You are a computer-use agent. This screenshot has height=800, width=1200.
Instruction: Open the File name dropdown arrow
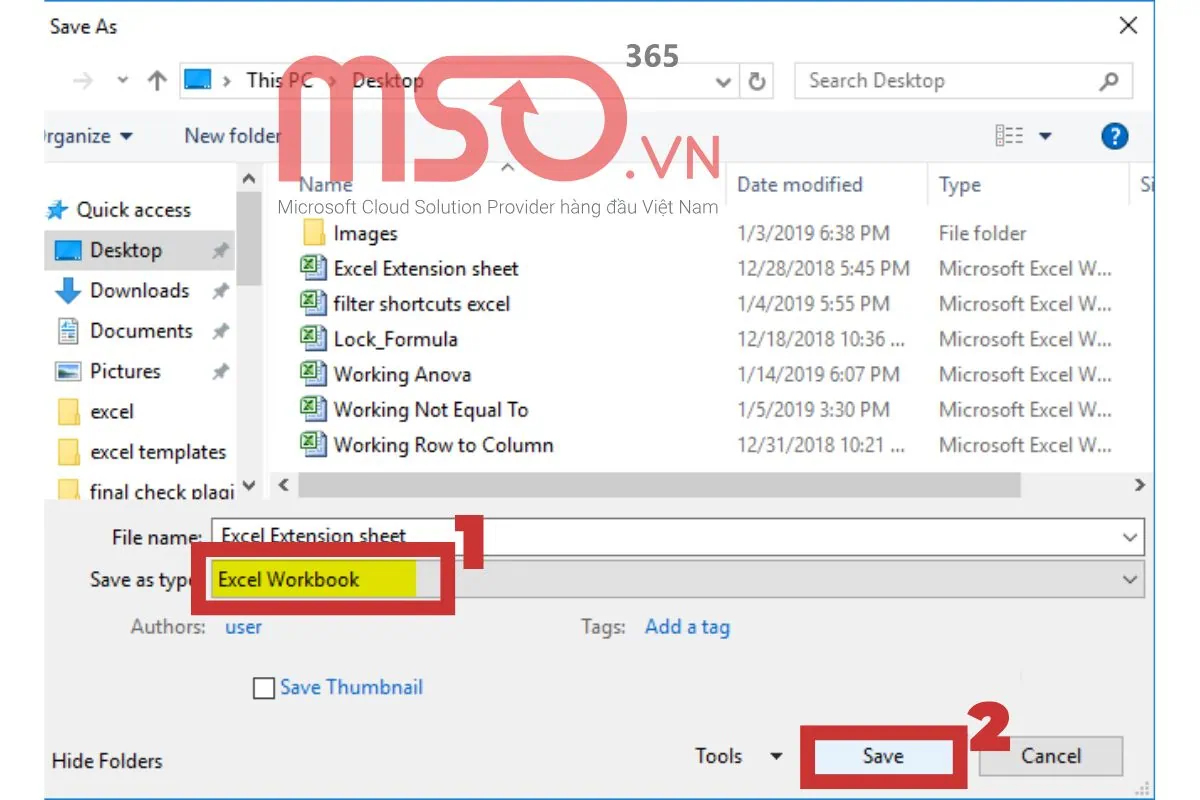1130,537
